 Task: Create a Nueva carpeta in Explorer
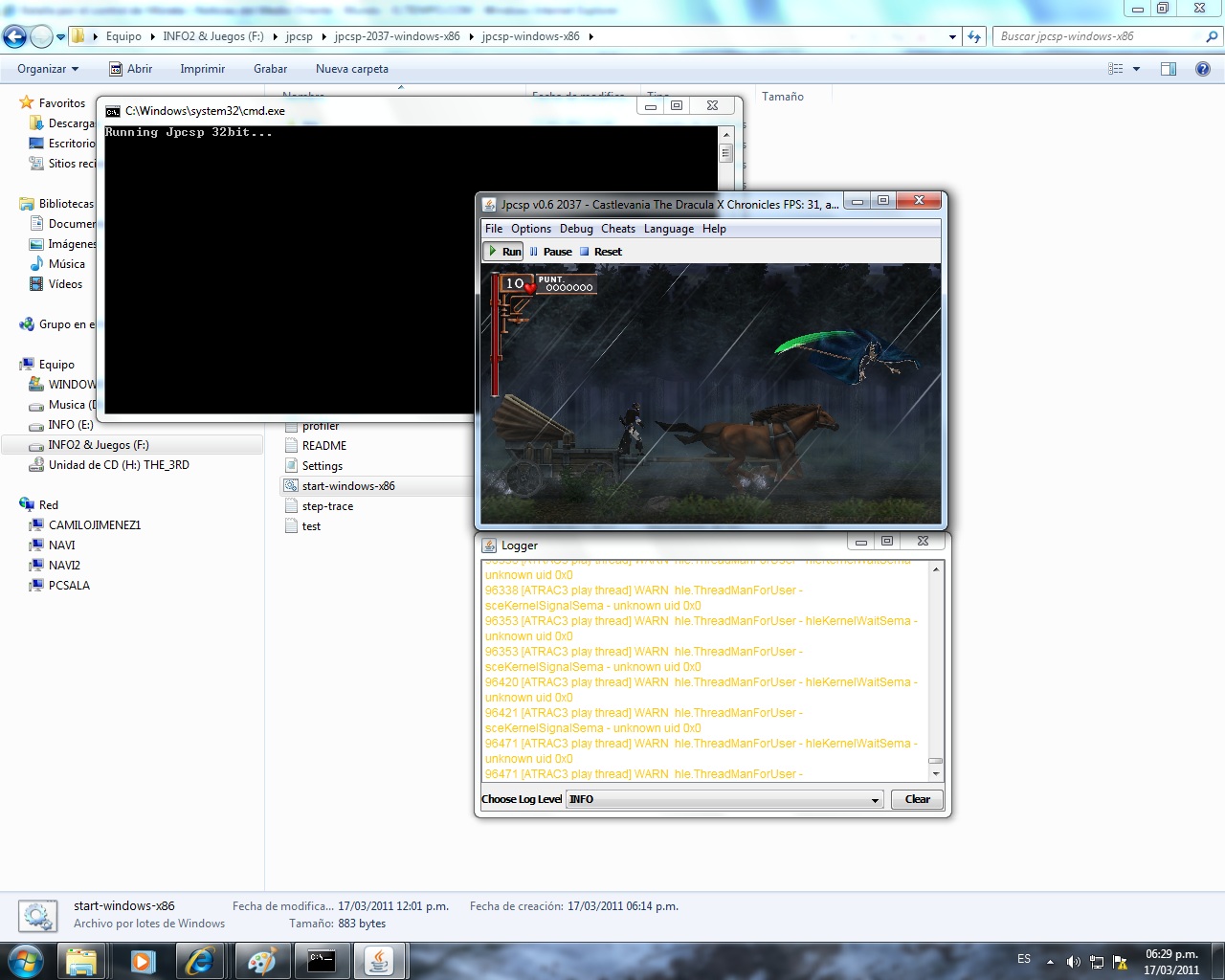[x=352, y=69]
